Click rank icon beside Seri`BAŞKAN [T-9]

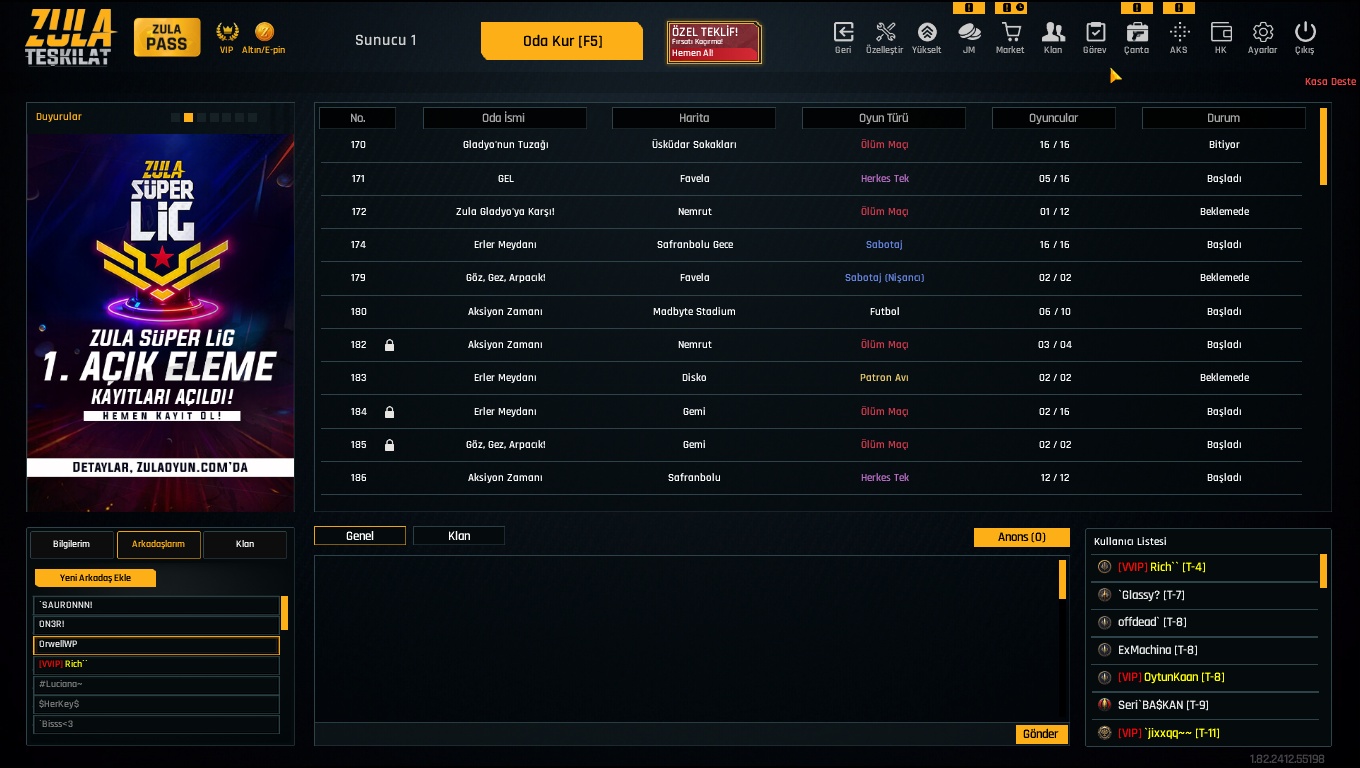tap(1104, 705)
